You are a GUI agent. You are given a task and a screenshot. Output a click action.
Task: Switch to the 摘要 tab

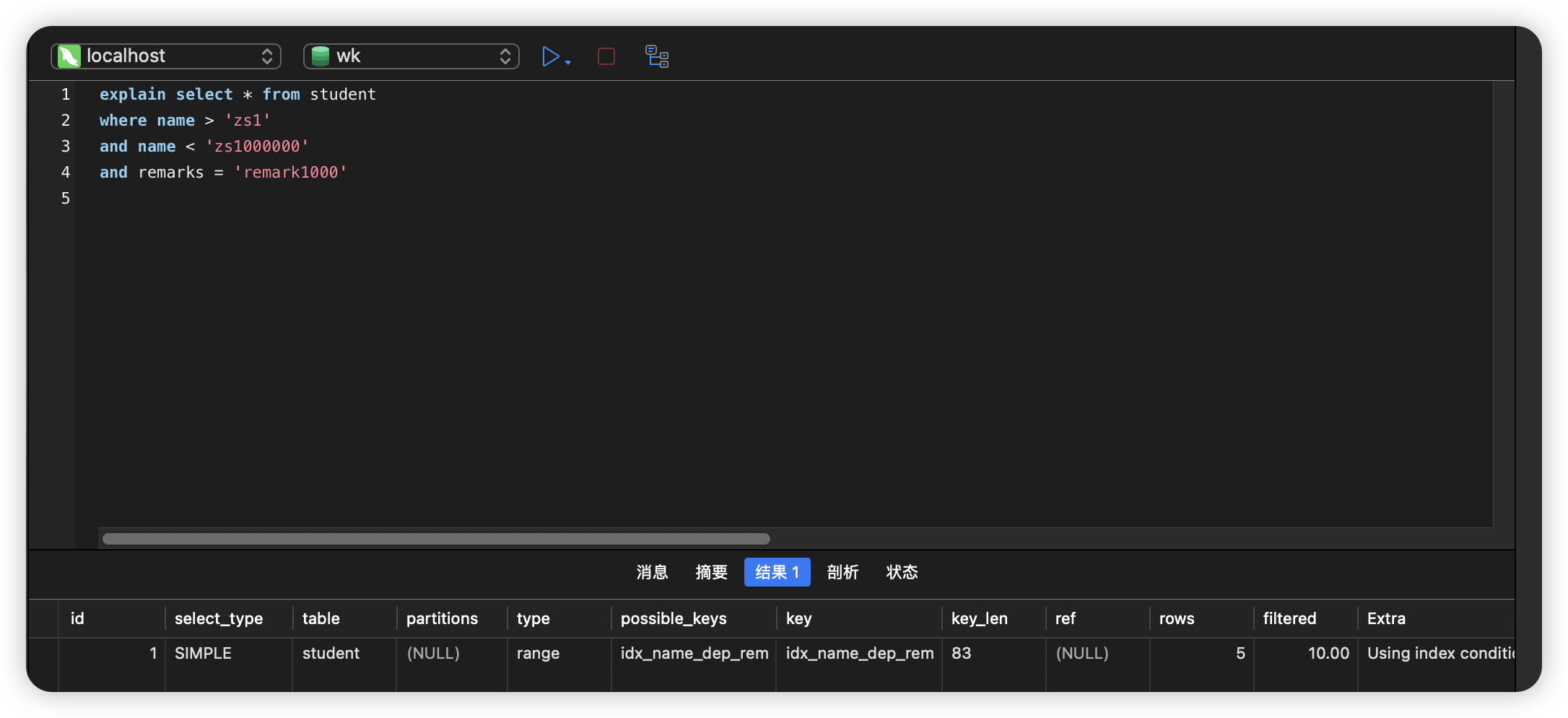click(712, 572)
